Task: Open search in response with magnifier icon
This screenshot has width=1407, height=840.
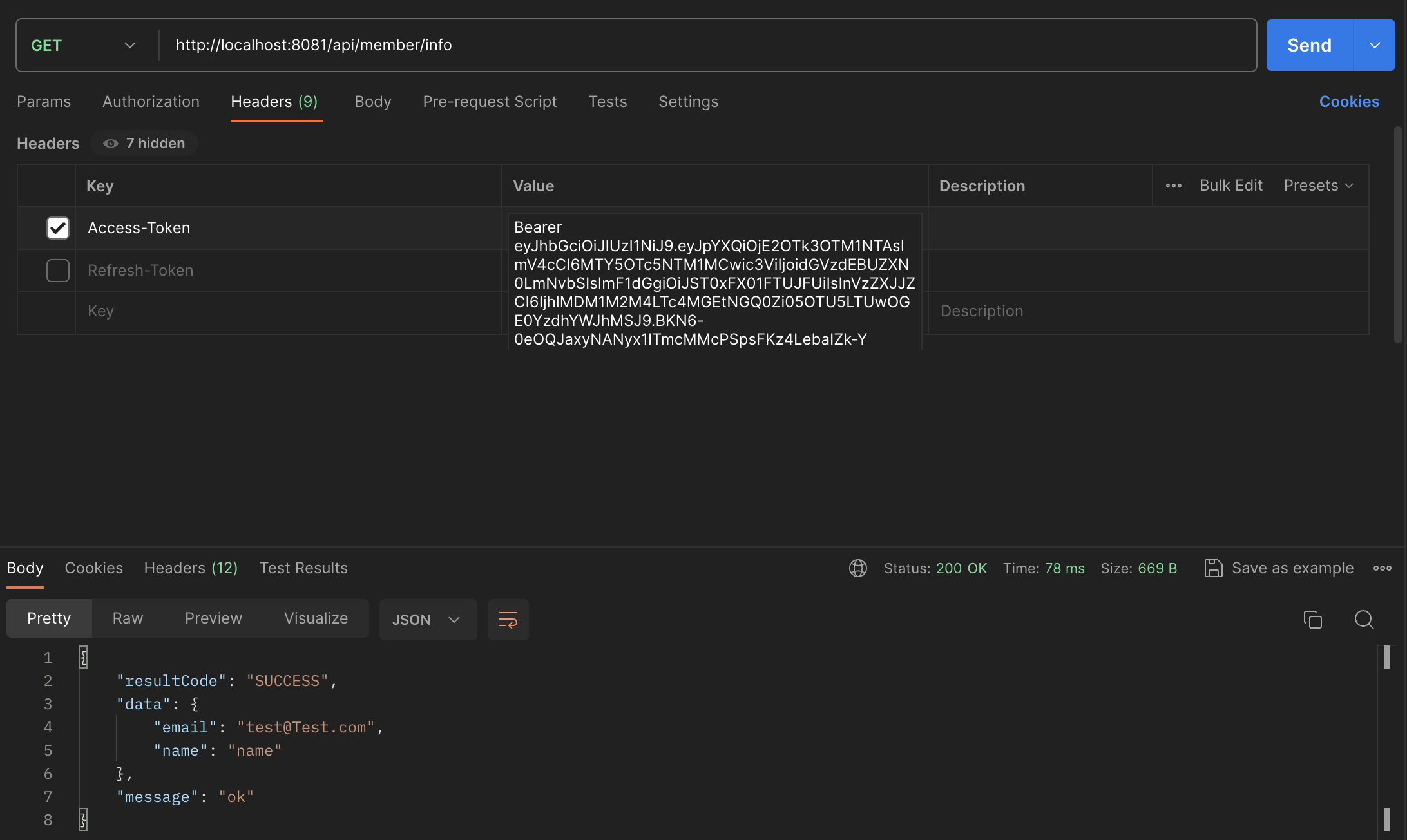Action: (x=1364, y=620)
